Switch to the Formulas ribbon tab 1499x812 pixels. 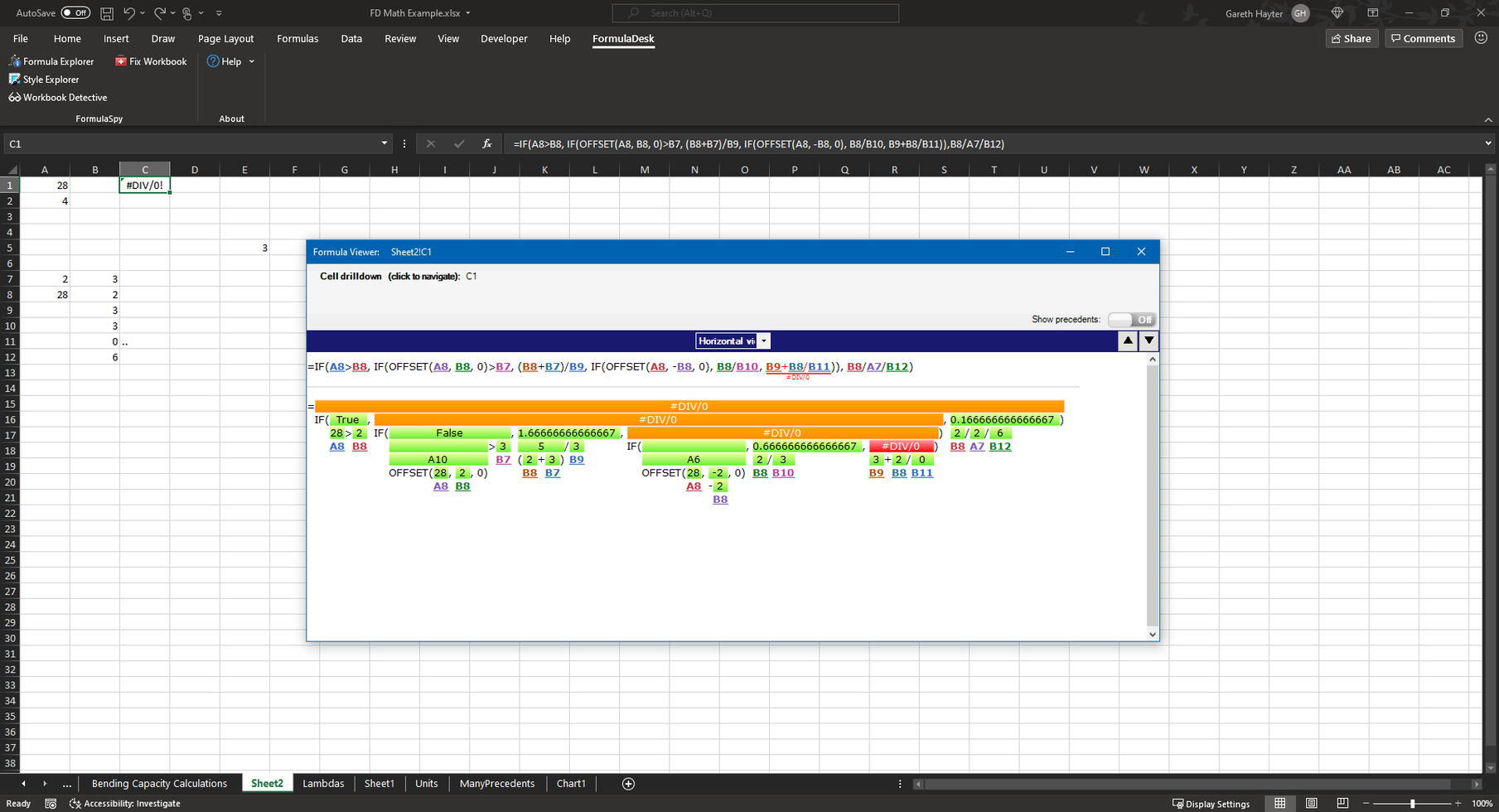pyautogui.click(x=297, y=38)
